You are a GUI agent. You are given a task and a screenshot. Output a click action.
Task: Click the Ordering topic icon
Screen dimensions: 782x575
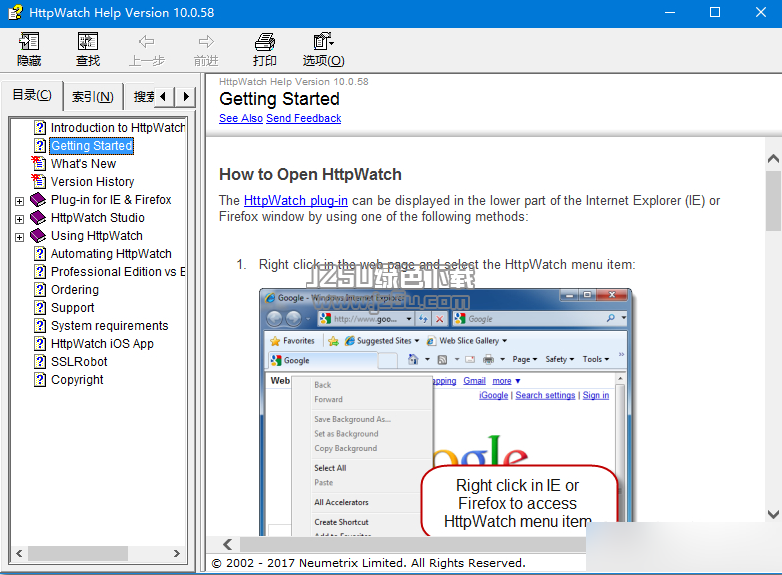(x=40, y=290)
